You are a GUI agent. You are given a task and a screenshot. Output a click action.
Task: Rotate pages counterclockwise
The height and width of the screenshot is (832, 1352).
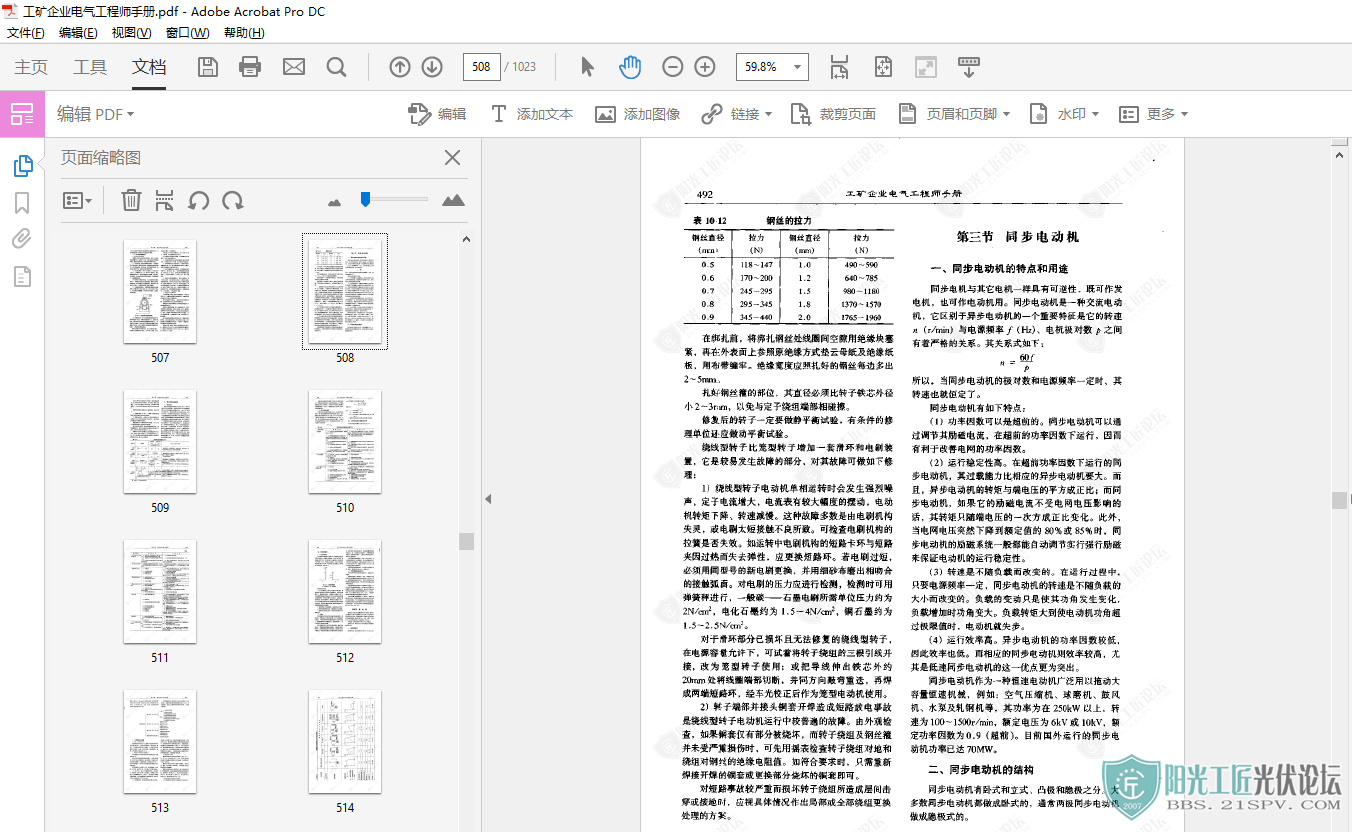(199, 200)
